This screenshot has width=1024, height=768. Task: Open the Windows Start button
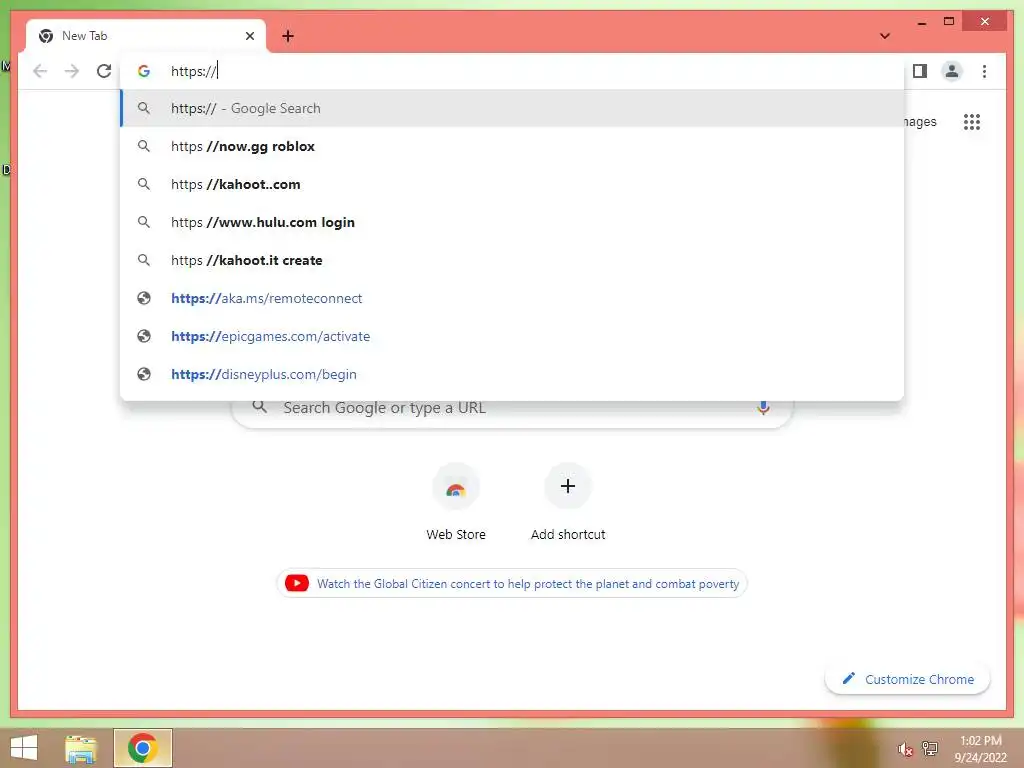(x=24, y=748)
